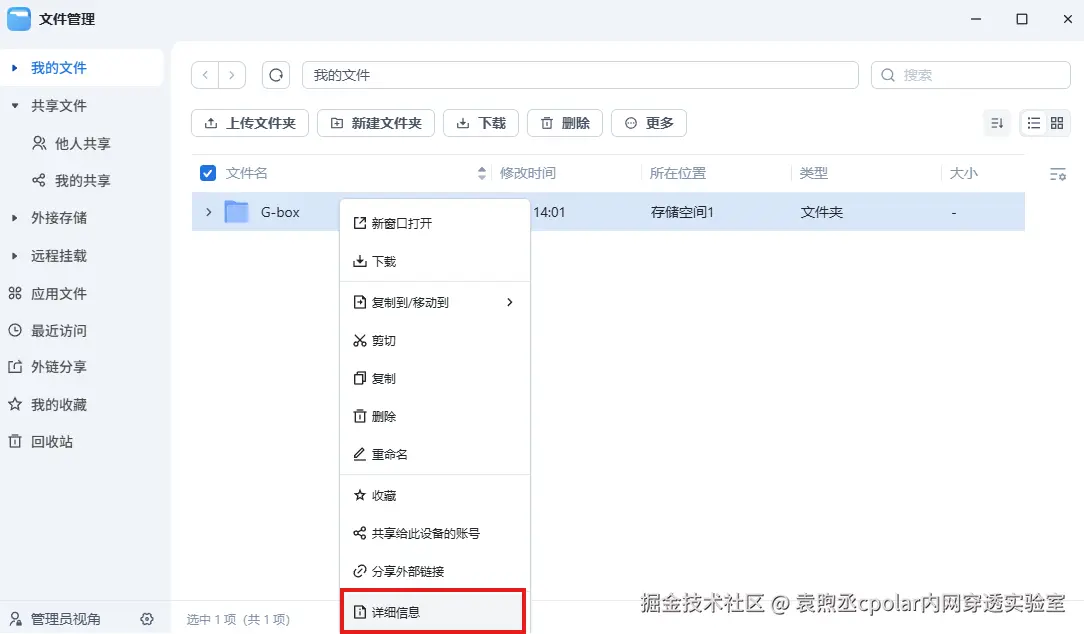Click the forward navigation arrow
Viewport: 1084px width, 634px height.
click(232, 75)
